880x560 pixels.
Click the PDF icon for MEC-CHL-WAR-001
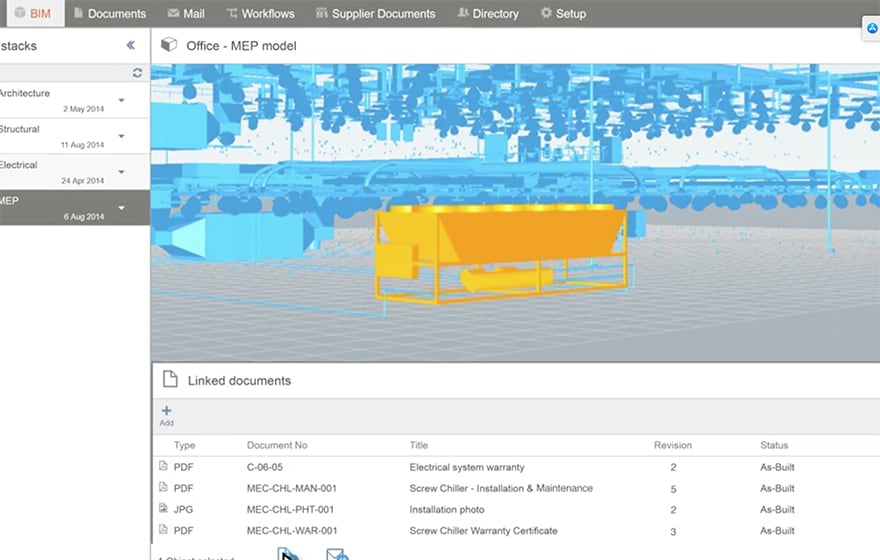pos(163,529)
